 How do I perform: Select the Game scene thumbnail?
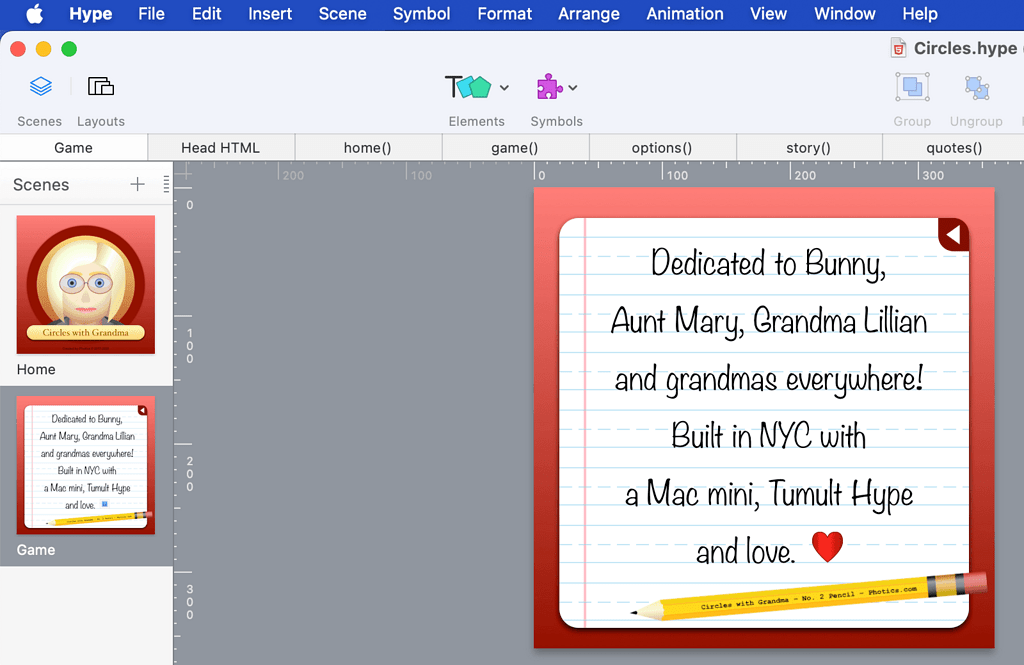(86, 465)
